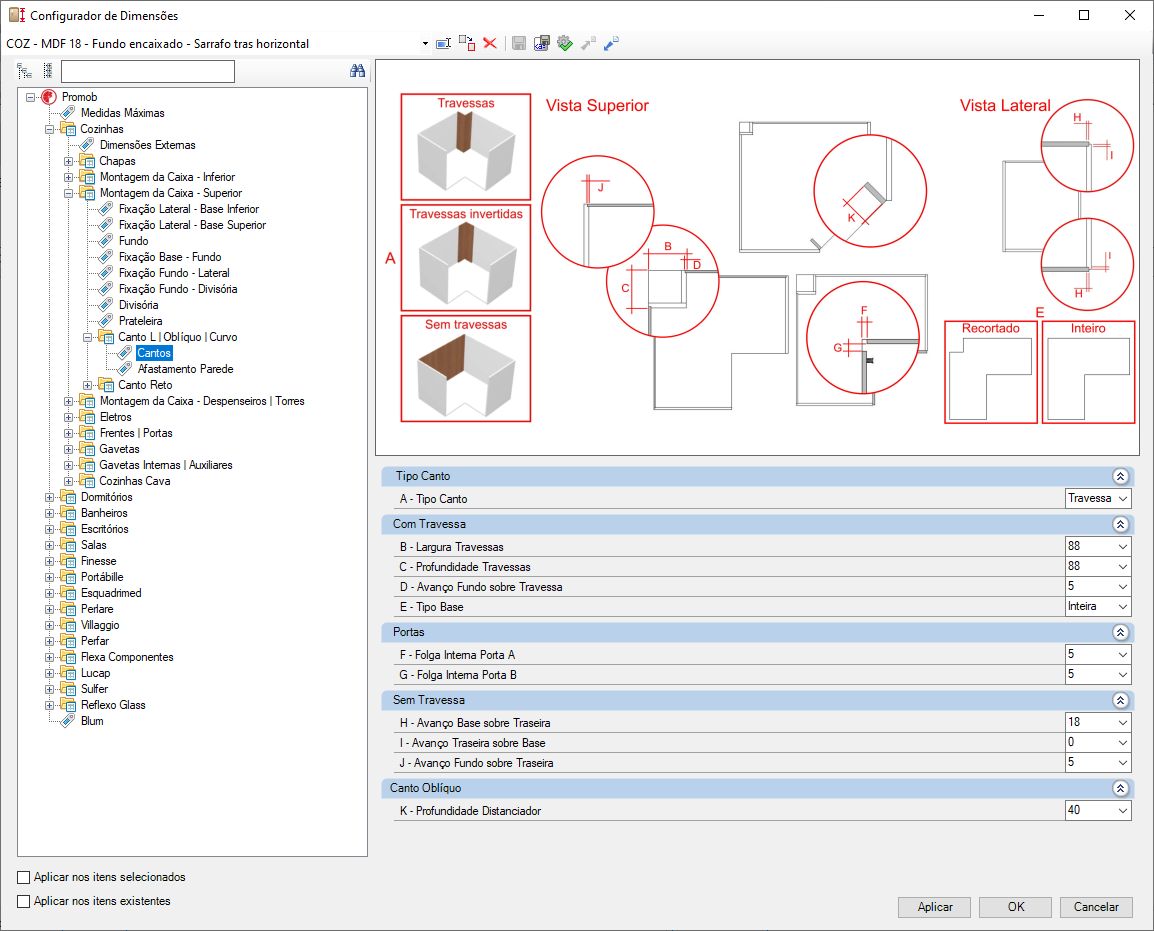The width and height of the screenshot is (1154, 931).
Task: Click the duplicate configuration icon
Action: pyautogui.click(x=467, y=43)
